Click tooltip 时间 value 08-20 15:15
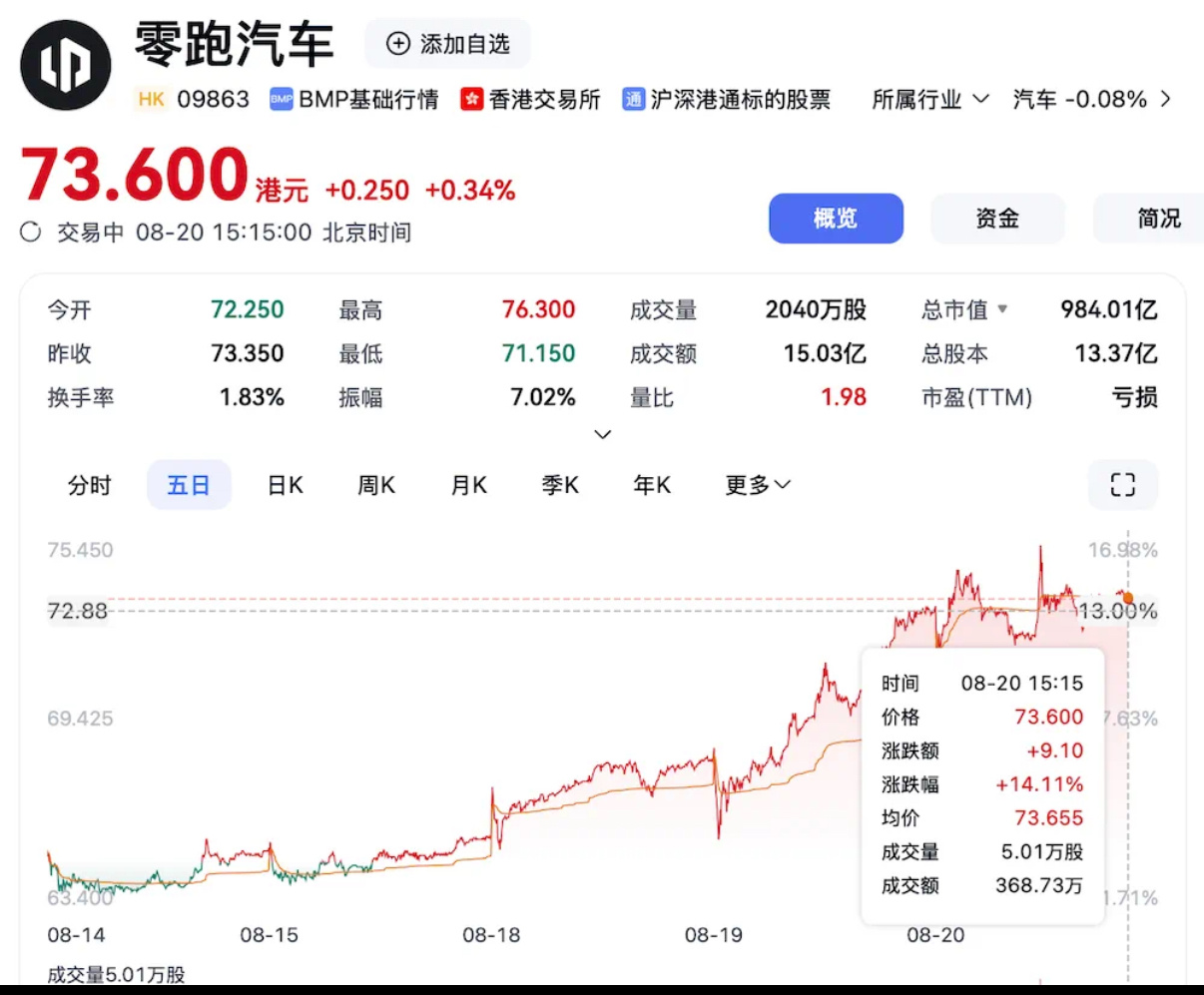 click(x=1022, y=684)
